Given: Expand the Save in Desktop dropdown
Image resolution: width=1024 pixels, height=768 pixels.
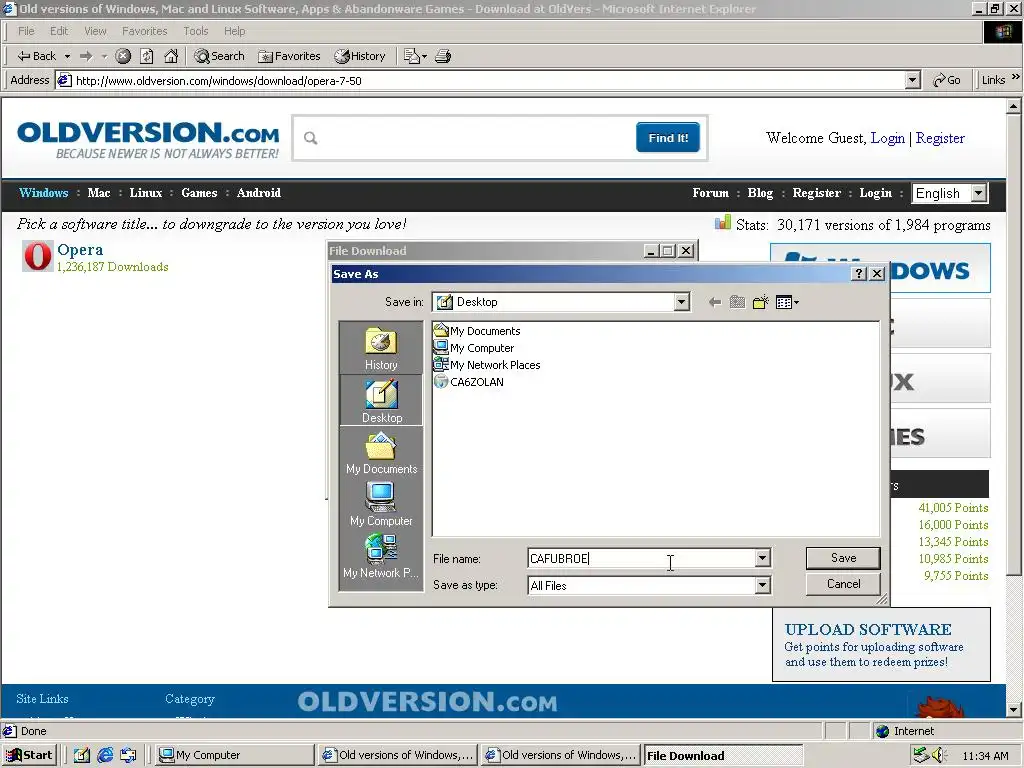Looking at the screenshot, I should pyautogui.click(x=682, y=302).
